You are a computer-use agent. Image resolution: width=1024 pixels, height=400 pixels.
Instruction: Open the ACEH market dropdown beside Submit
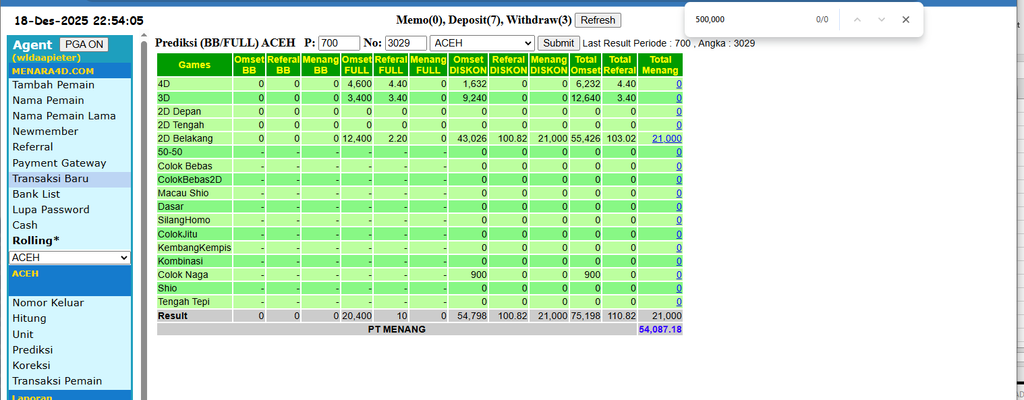[482, 43]
